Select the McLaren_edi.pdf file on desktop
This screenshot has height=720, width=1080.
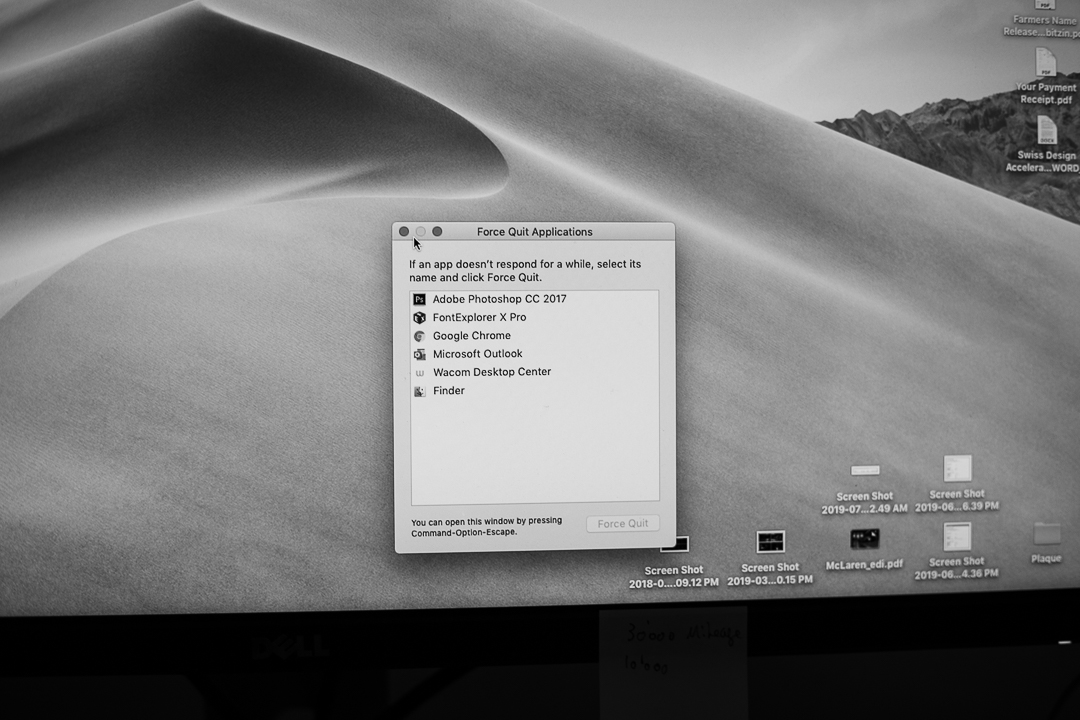864,548
